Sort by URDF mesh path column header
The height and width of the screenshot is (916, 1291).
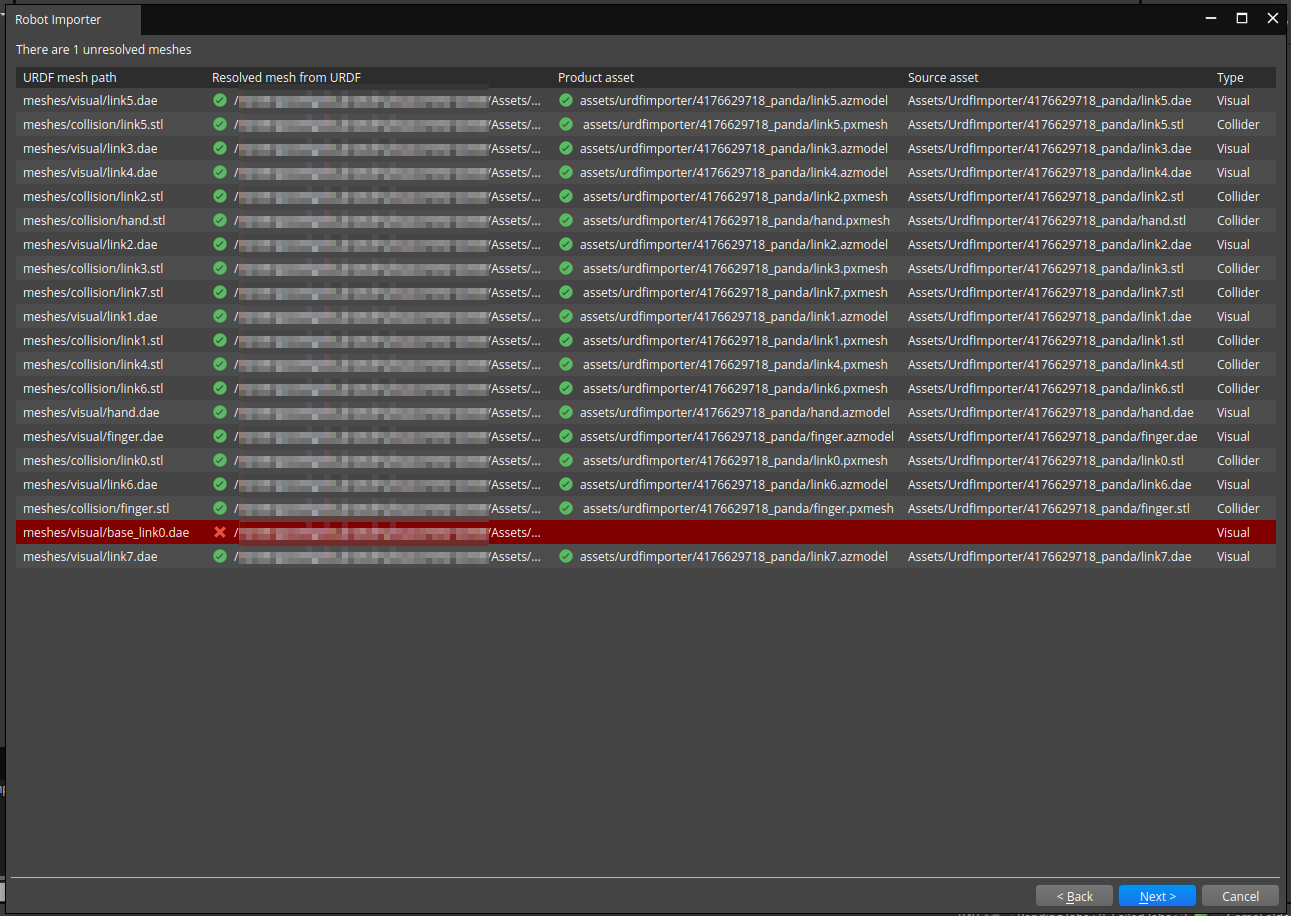point(70,77)
